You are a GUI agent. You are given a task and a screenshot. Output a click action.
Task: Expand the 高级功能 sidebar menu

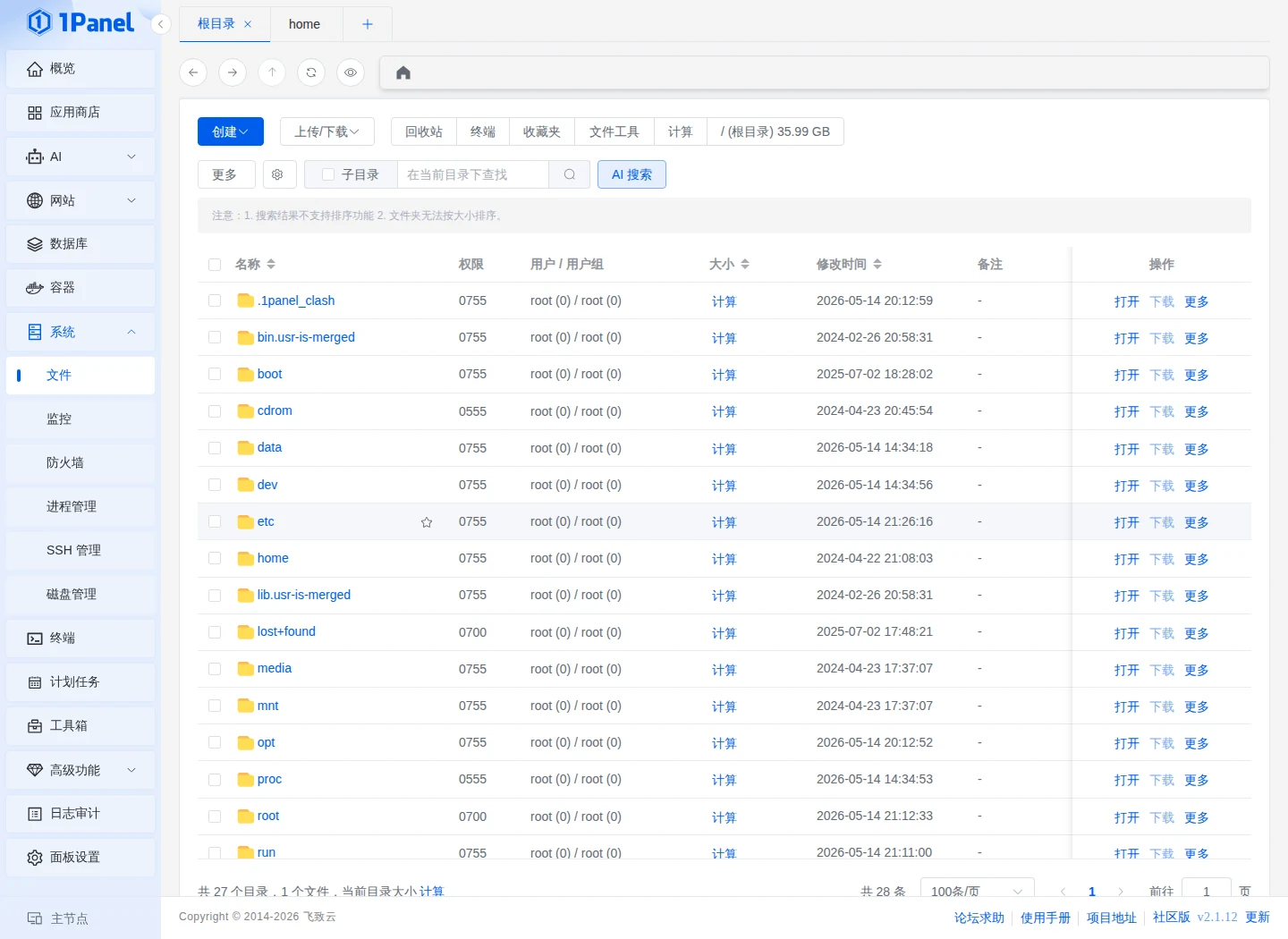80,770
